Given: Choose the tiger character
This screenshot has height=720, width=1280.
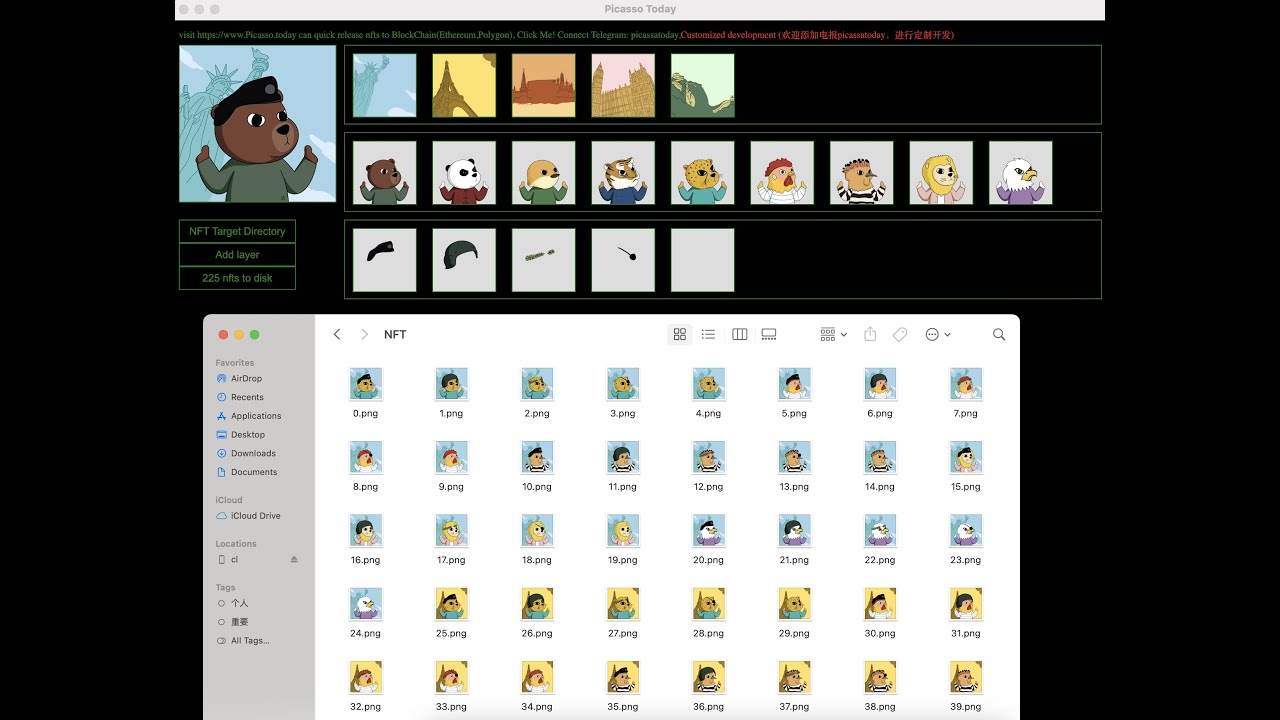Looking at the screenshot, I should pyautogui.click(x=623, y=173).
